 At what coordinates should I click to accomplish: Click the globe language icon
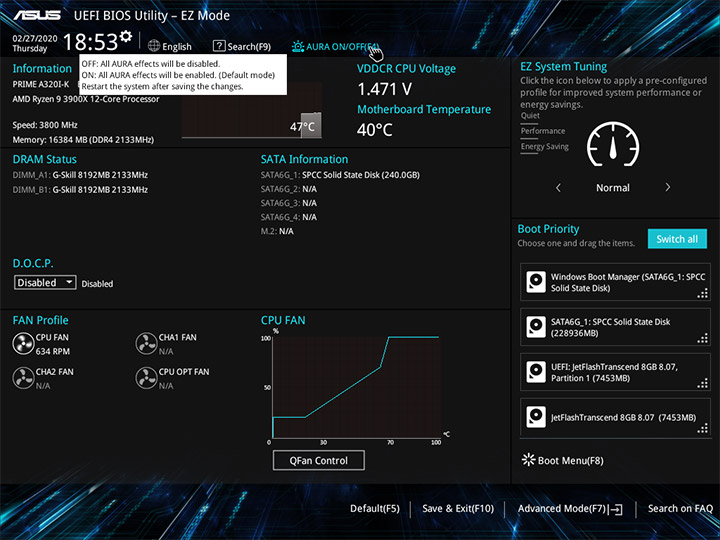pos(154,46)
